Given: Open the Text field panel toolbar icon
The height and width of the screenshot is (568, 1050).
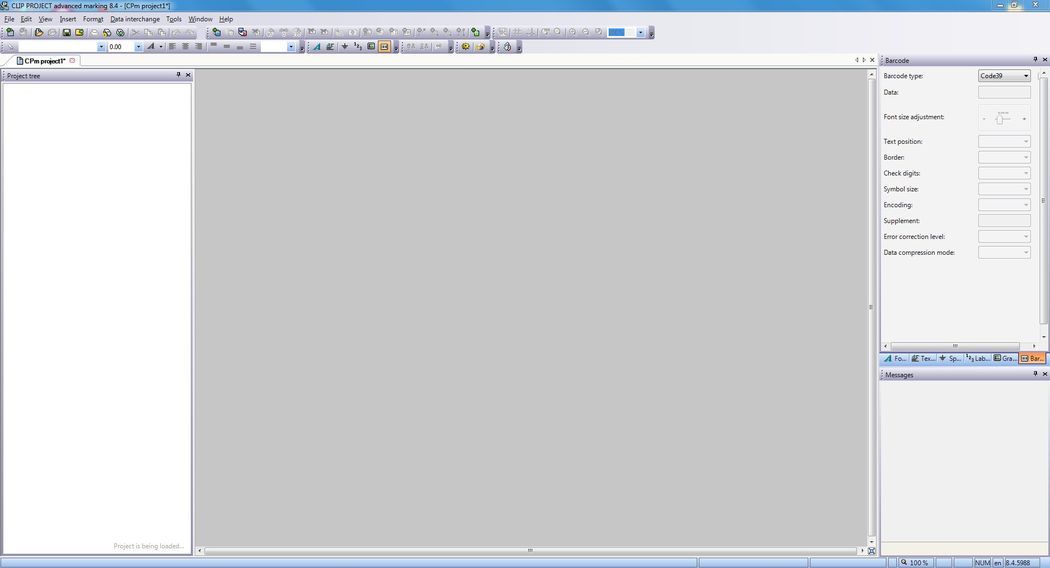Looking at the screenshot, I should point(330,47).
